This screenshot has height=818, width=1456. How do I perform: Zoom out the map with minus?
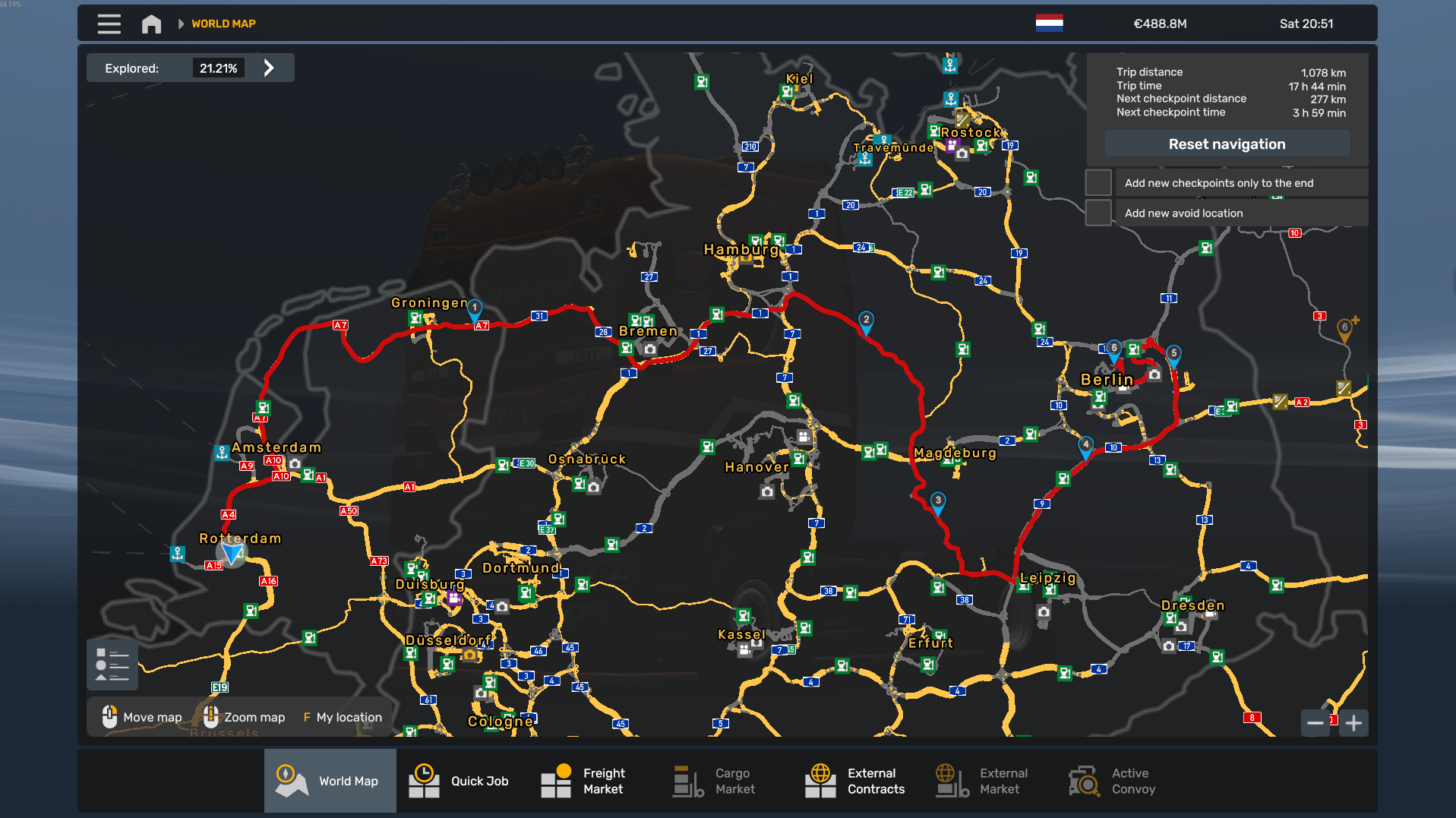coord(1315,723)
